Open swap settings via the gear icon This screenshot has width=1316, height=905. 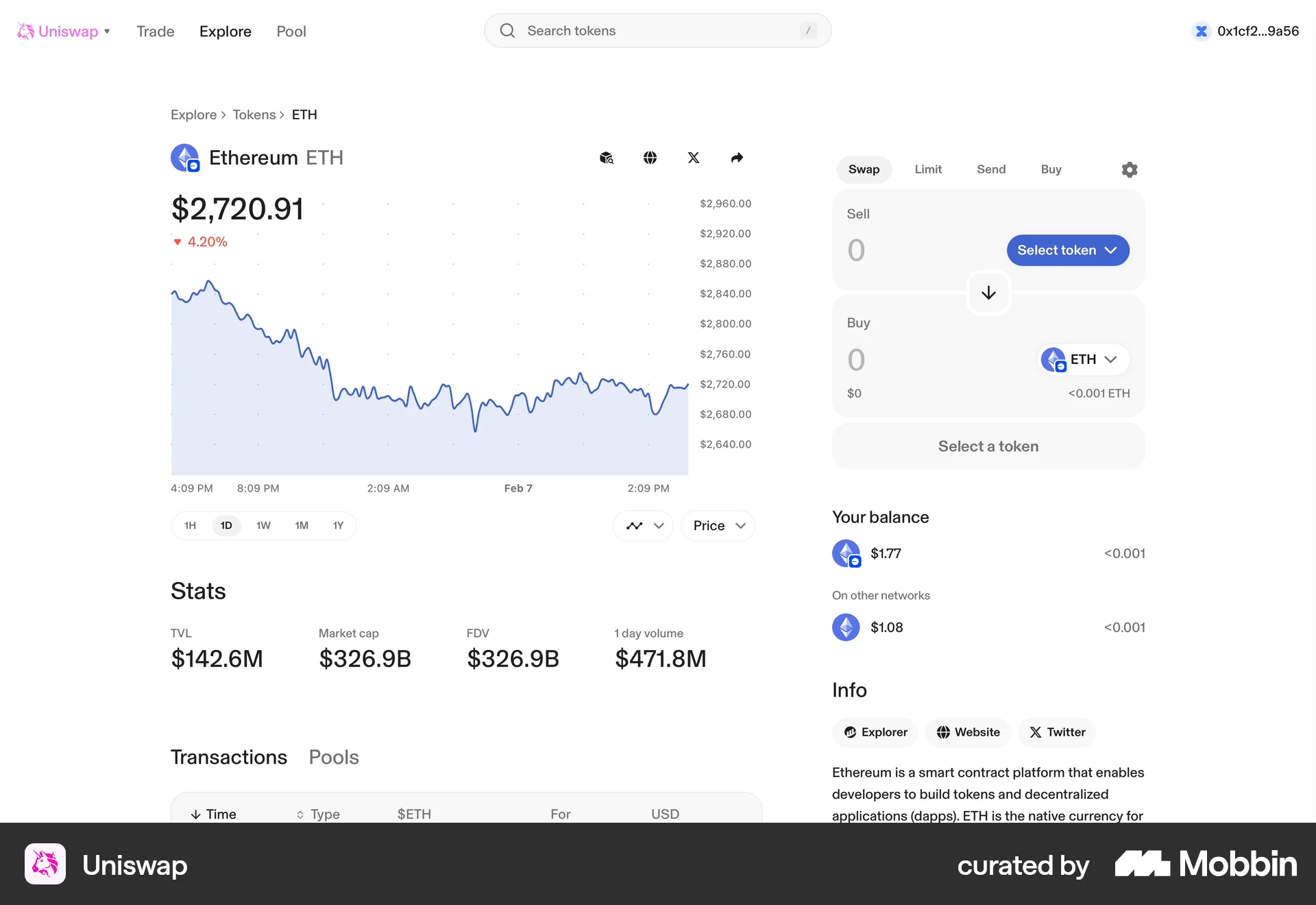pyautogui.click(x=1129, y=169)
